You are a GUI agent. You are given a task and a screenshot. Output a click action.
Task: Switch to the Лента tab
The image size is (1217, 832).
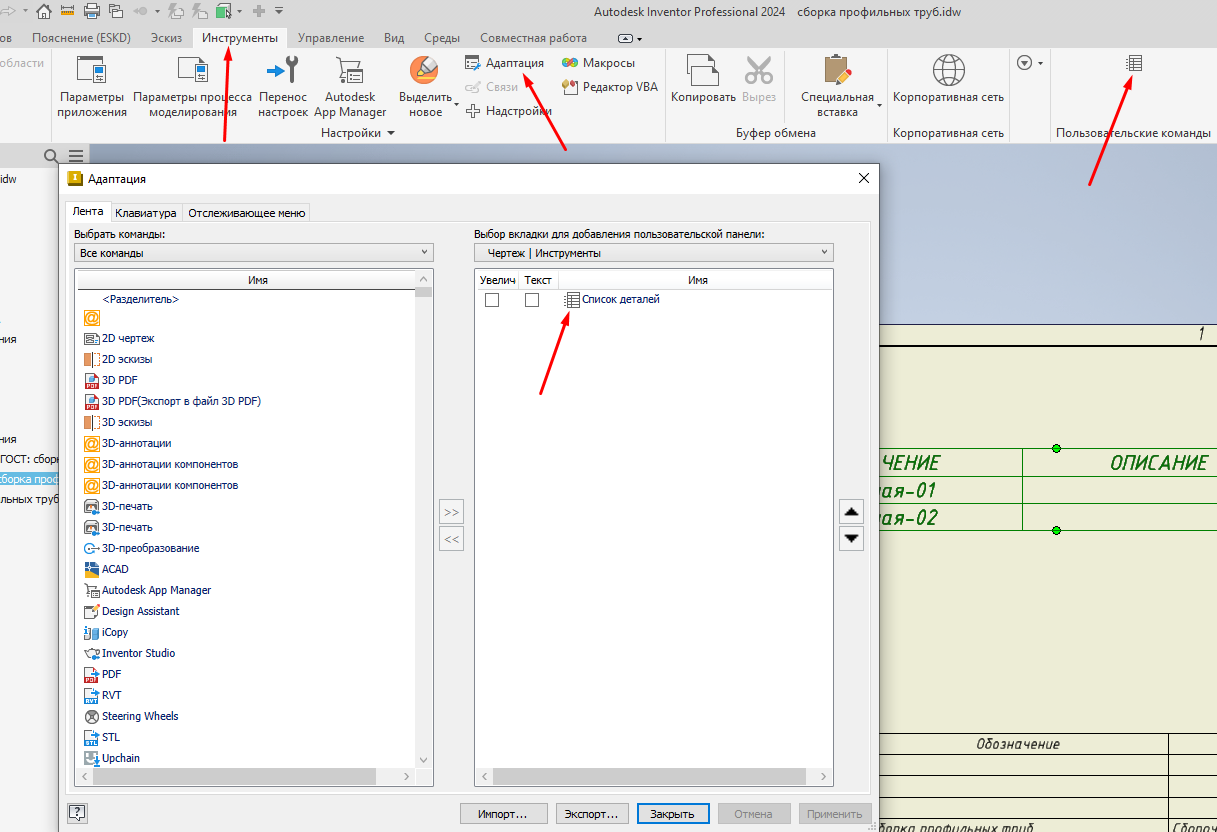(88, 212)
